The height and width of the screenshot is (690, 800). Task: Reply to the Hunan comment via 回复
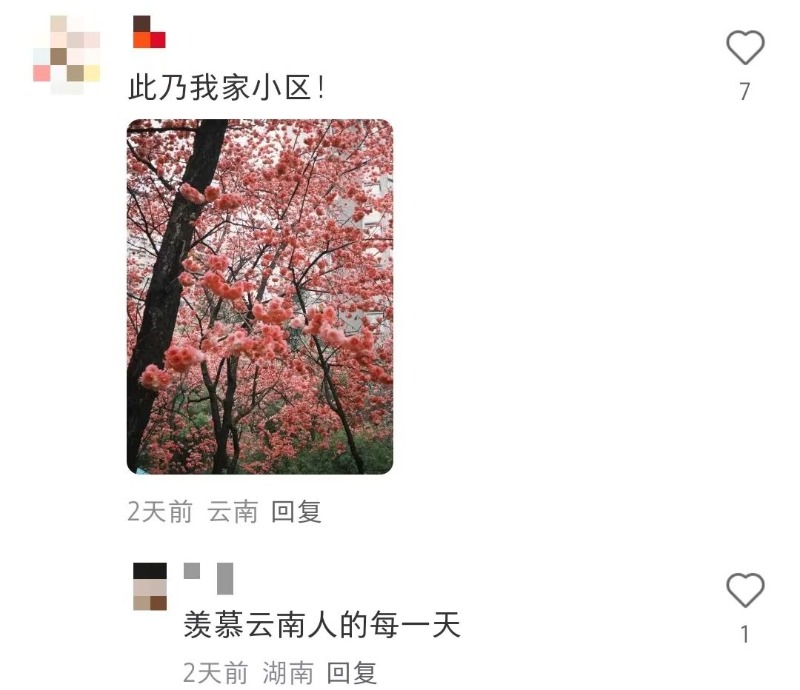[x=352, y=673]
